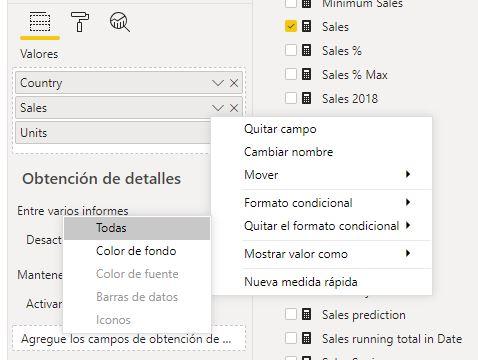Expand the Sales field dropdown chevron
The image size is (478, 360).
[218, 108]
